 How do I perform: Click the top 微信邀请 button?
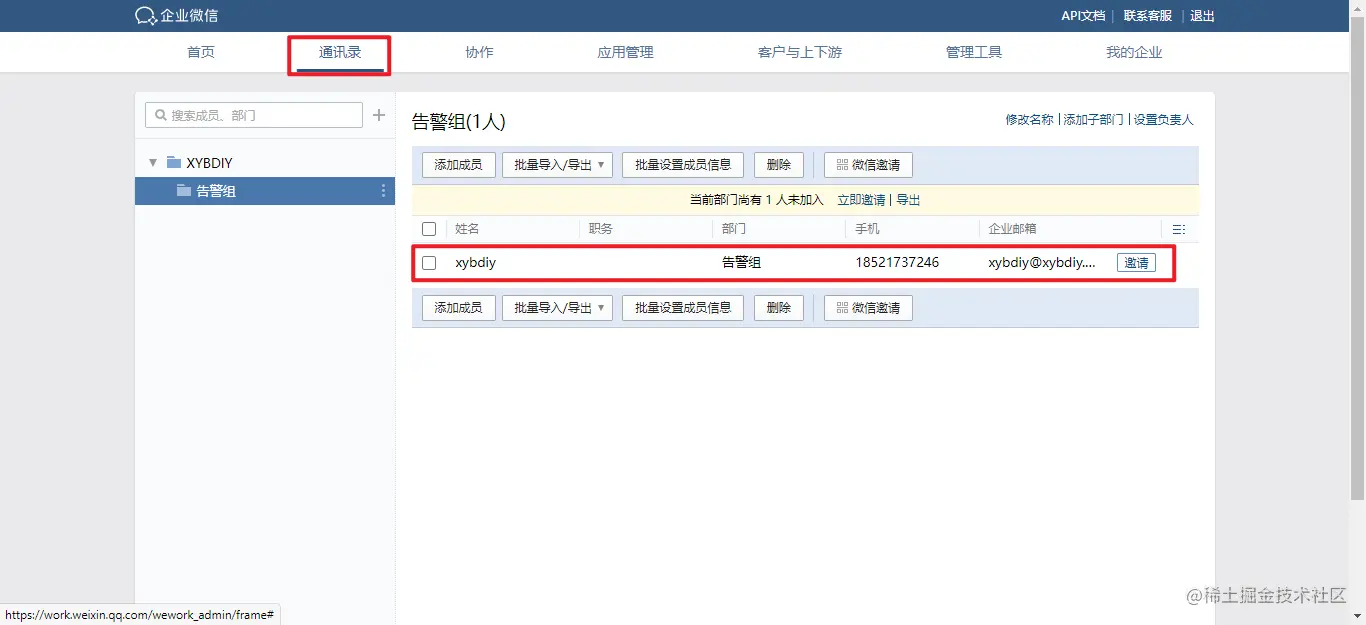tap(868, 165)
